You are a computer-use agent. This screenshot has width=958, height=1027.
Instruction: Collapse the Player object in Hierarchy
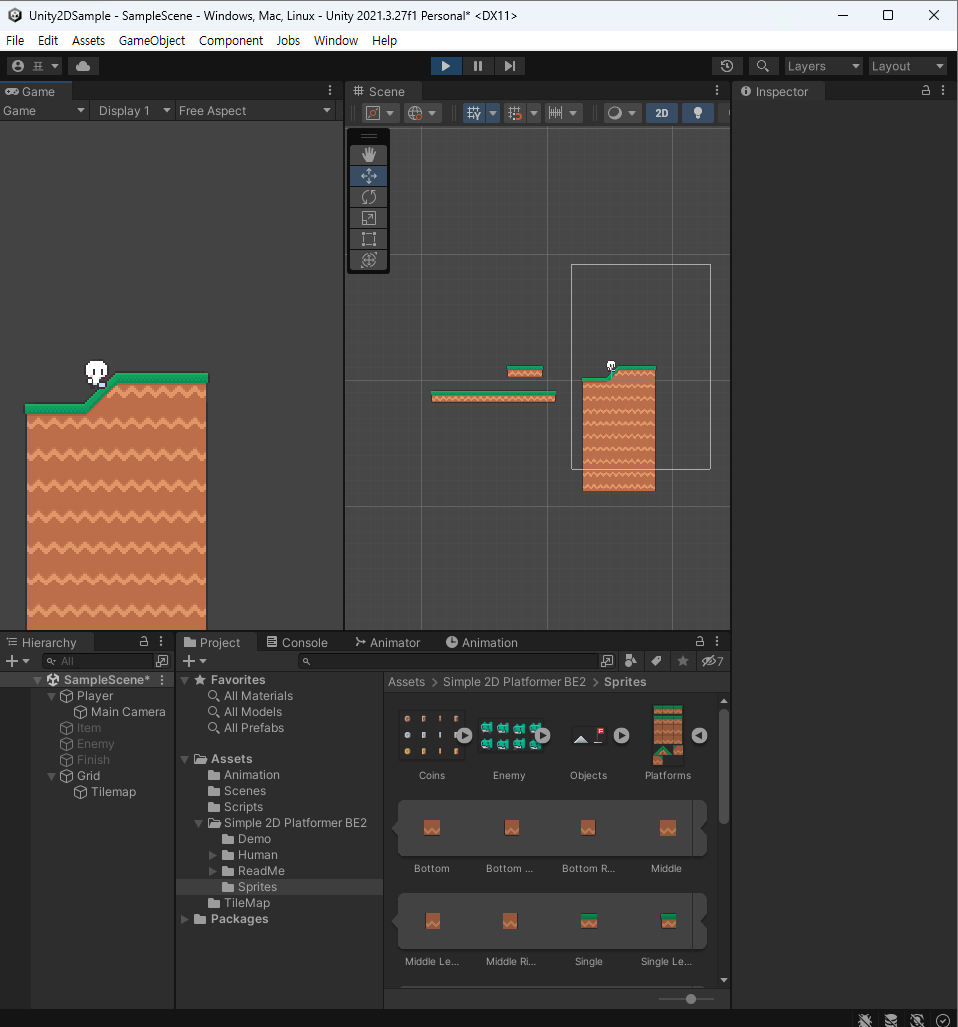coord(51,696)
